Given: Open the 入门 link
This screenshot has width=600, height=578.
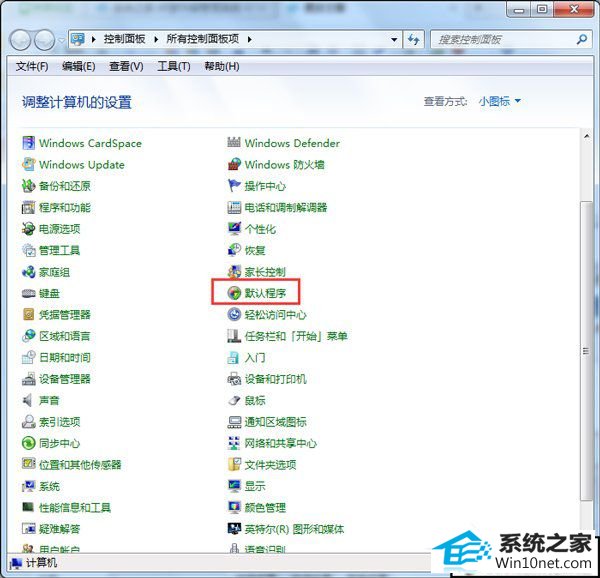Looking at the screenshot, I should (255, 358).
